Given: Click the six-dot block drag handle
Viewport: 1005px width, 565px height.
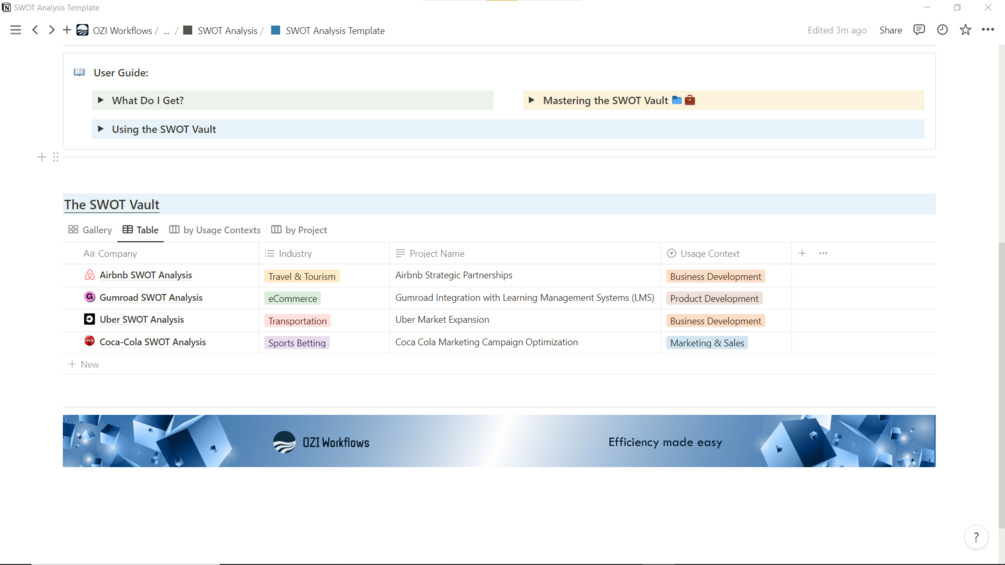Looking at the screenshot, I should point(56,157).
